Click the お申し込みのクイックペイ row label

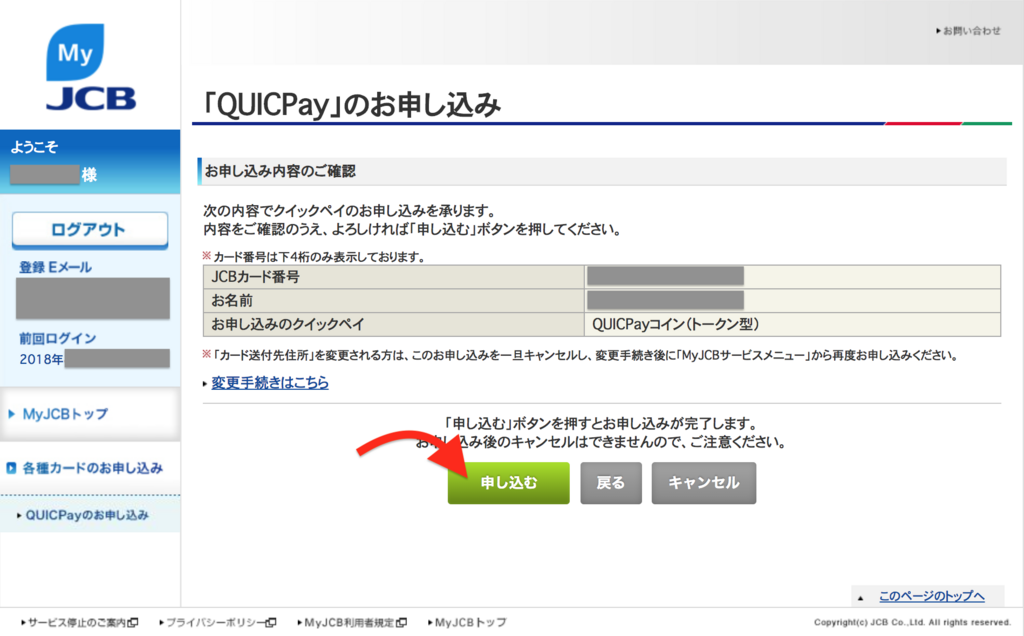(287, 324)
